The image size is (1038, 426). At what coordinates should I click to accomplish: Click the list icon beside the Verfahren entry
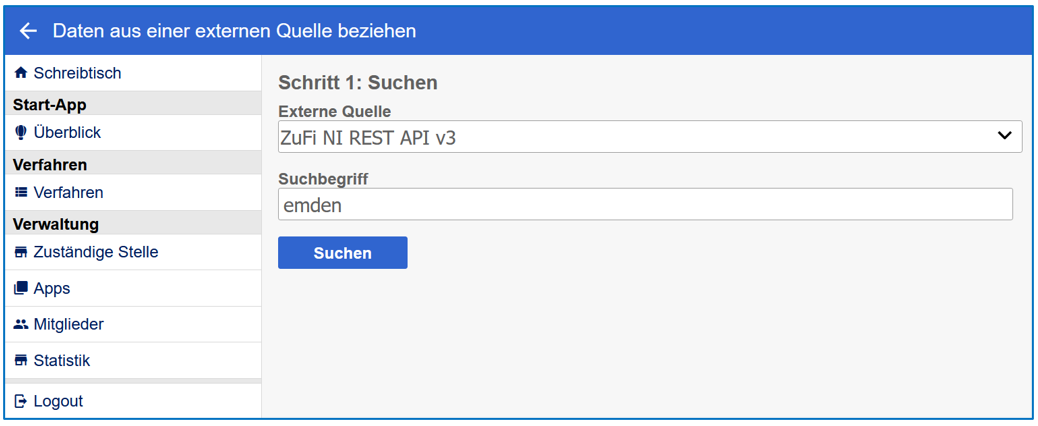click(x=21, y=192)
